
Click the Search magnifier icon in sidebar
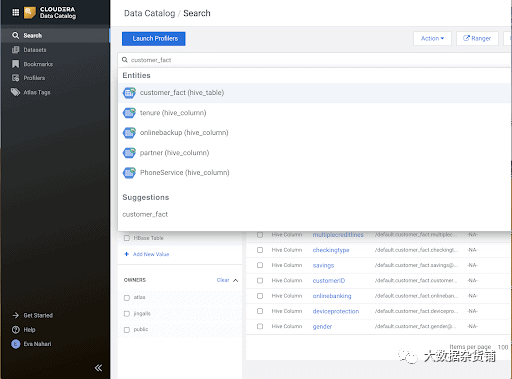[15, 35]
